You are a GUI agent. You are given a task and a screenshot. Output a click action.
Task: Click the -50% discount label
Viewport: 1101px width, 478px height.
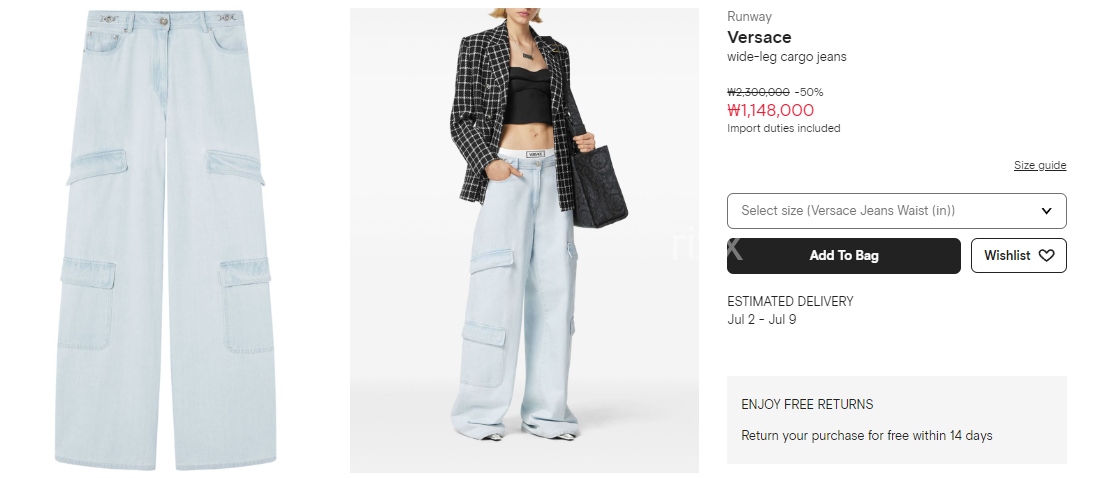809,92
